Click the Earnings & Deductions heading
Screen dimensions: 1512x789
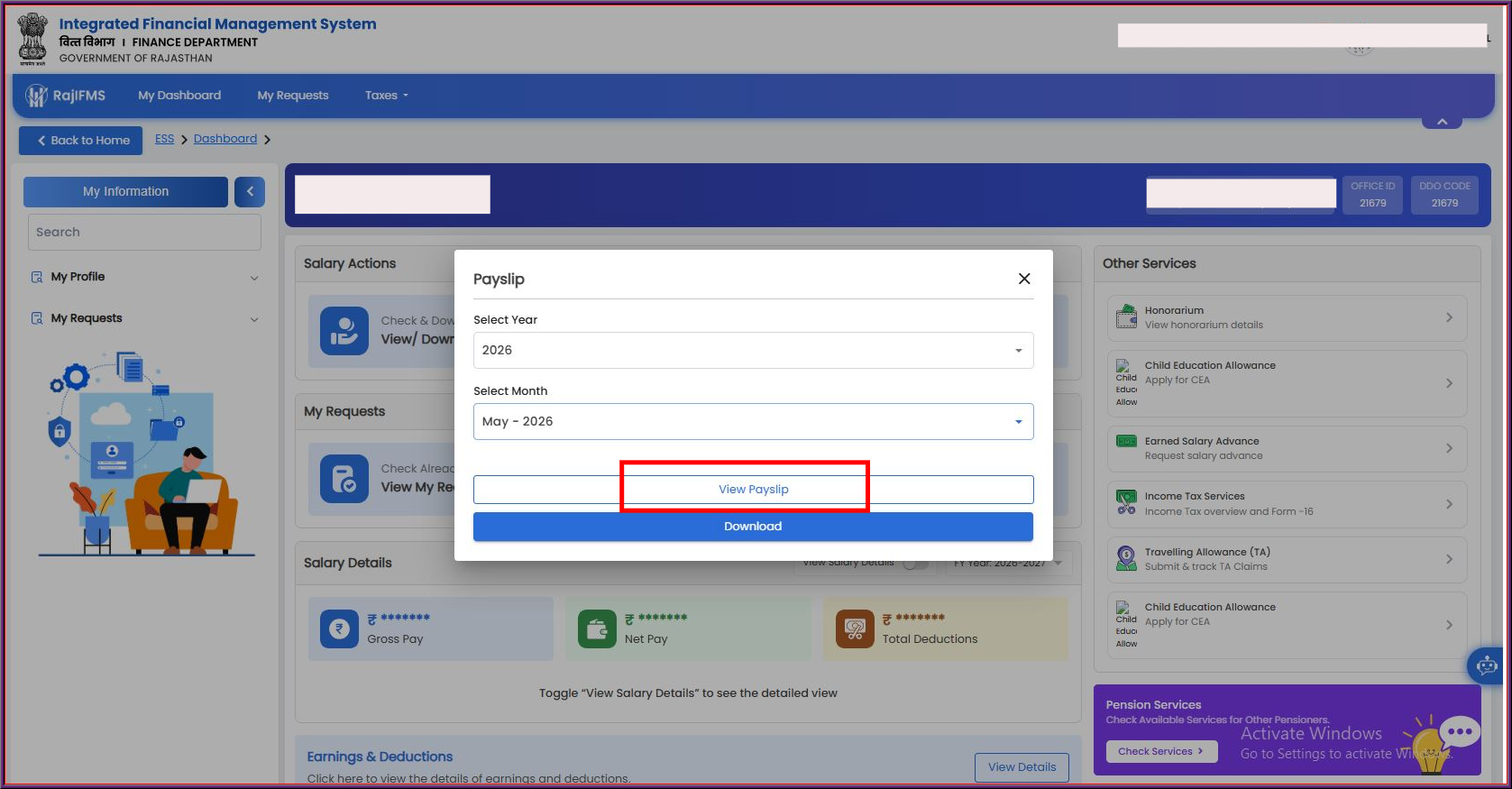(380, 757)
